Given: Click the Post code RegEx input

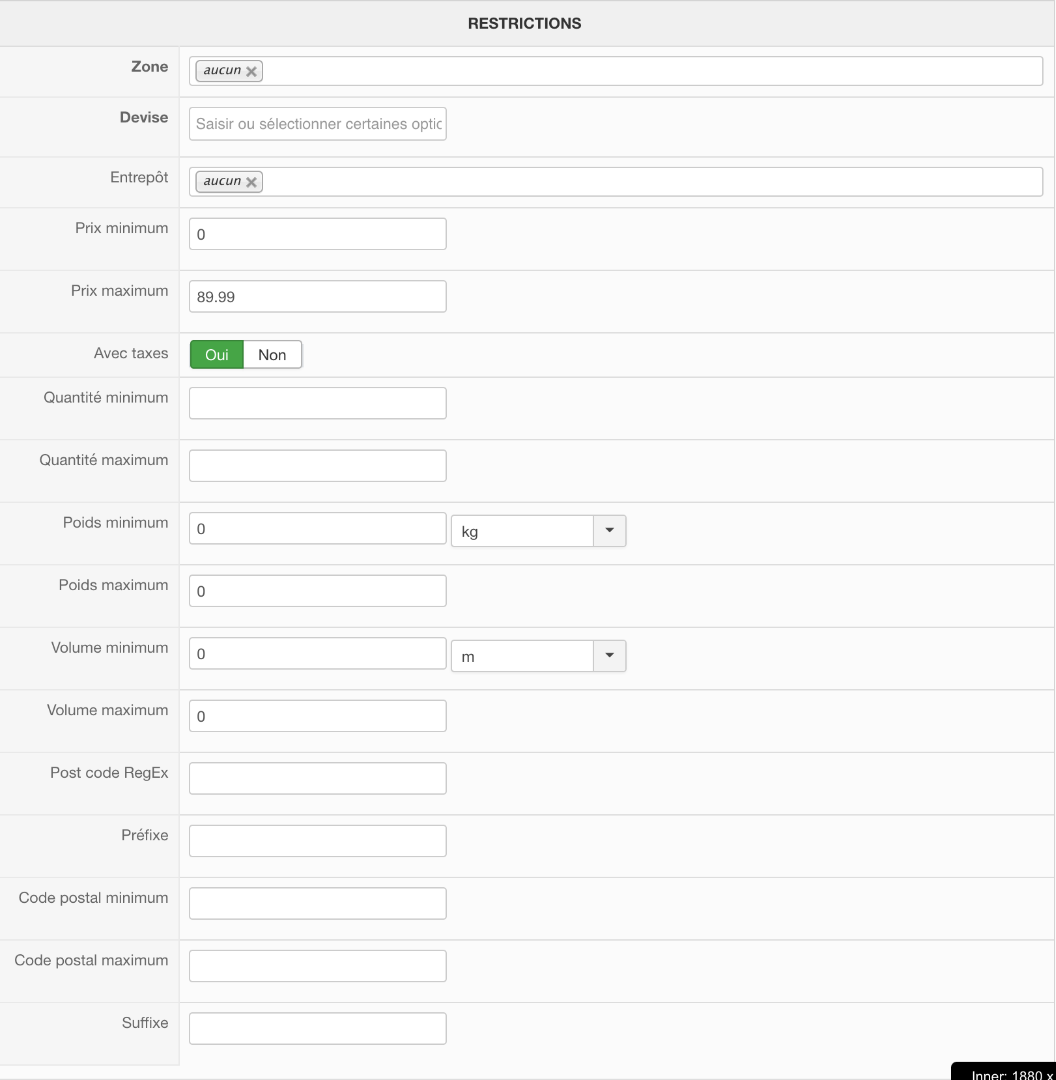Looking at the screenshot, I should click(x=317, y=778).
